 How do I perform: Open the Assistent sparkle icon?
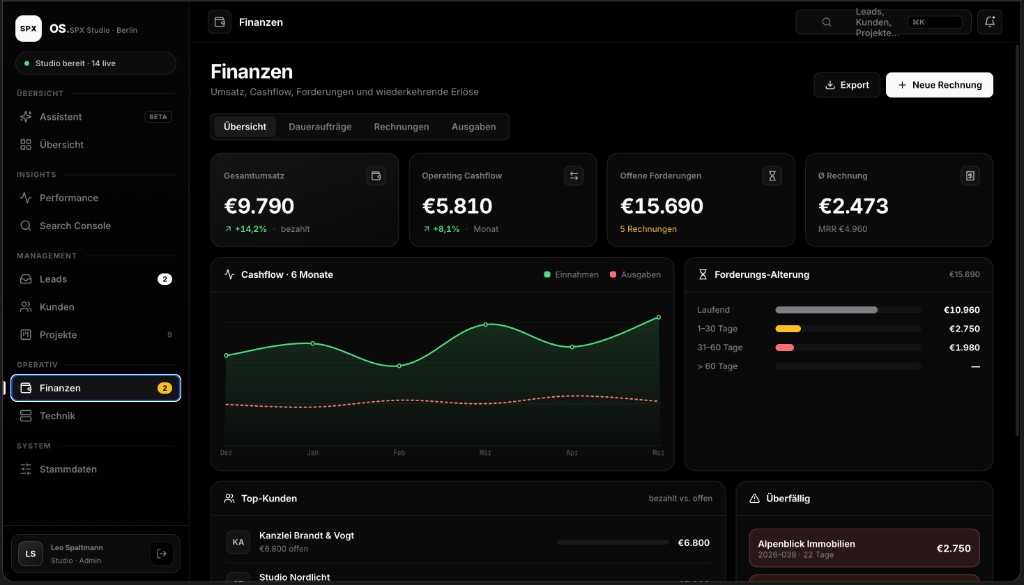pos(25,117)
